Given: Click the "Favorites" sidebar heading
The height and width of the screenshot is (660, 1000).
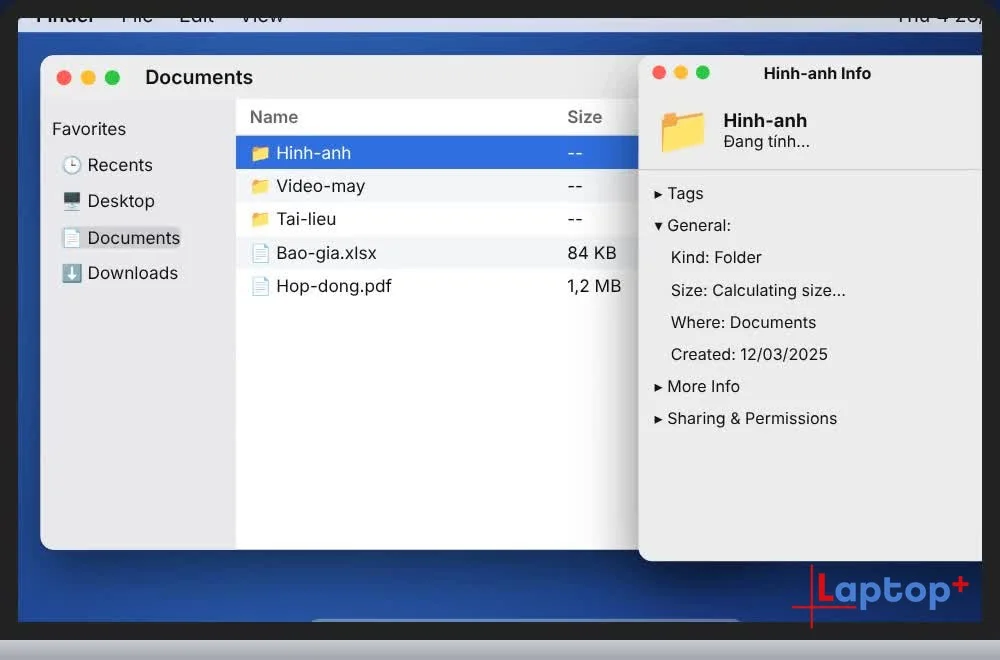Looking at the screenshot, I should [x=89, y=129].
